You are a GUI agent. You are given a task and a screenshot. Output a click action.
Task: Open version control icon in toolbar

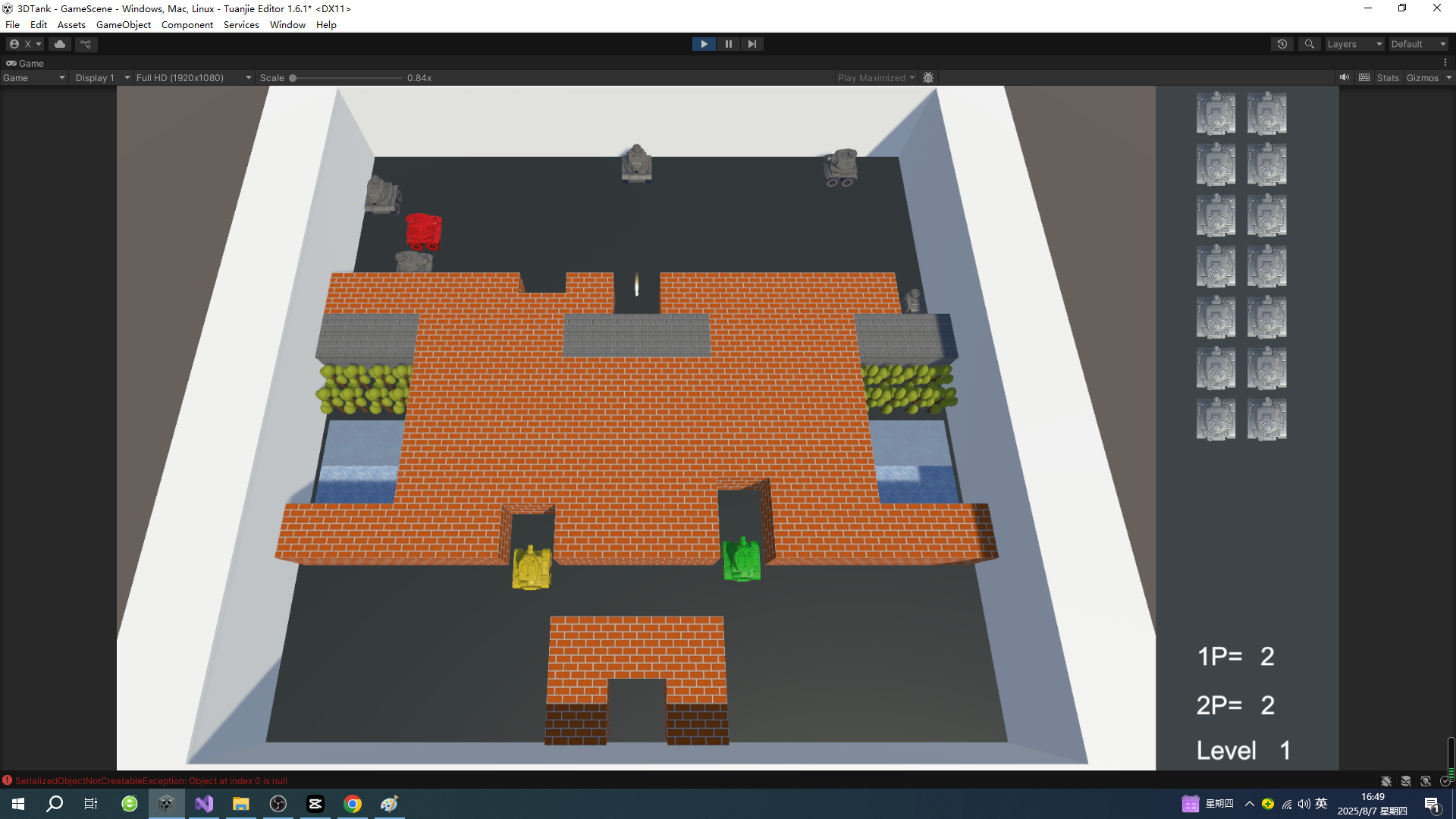click(x=86, y=44)
